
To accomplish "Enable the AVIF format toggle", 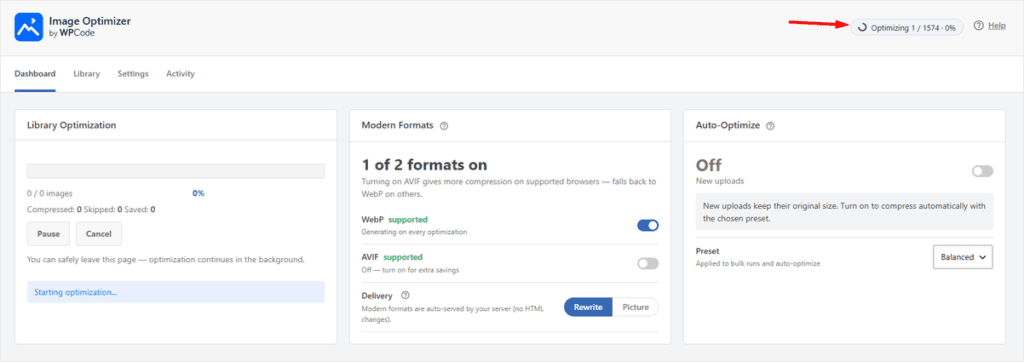I will click(x=648, y=263).
